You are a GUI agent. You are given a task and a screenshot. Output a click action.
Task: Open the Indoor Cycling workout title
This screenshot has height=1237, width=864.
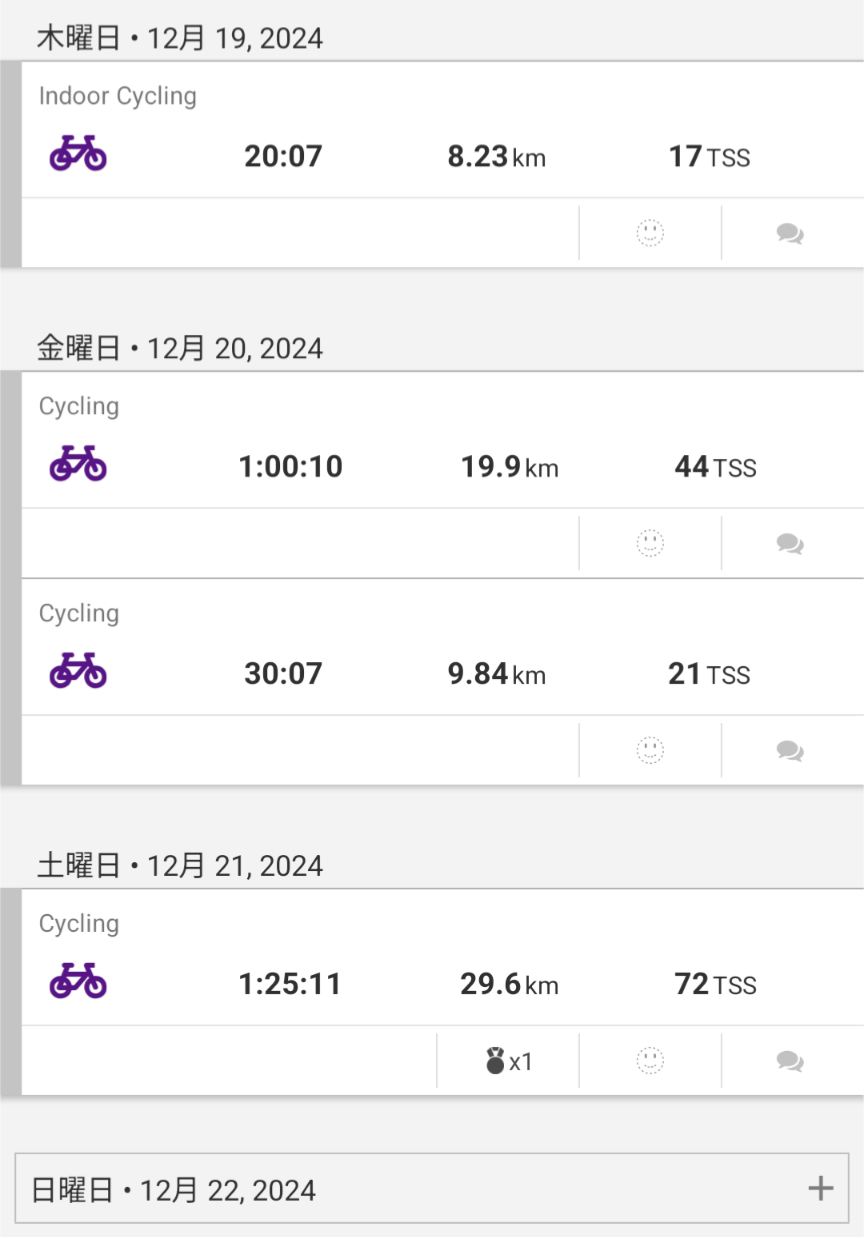pyautogui.click(x=118, y=96)
